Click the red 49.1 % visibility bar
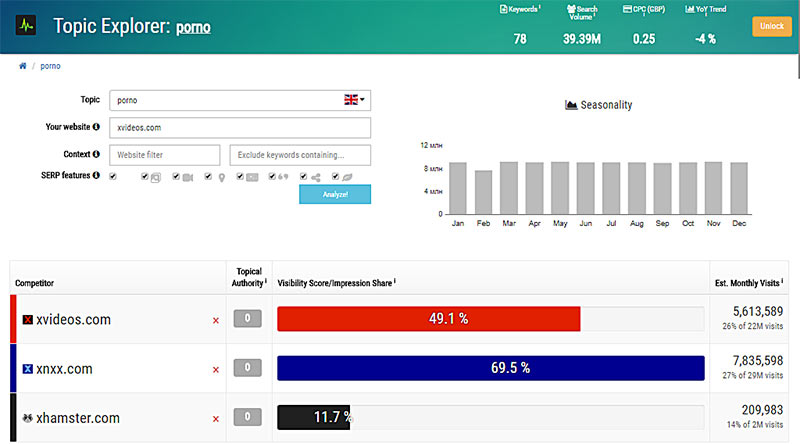The image size is (800, 444). (x=429, y=319)
